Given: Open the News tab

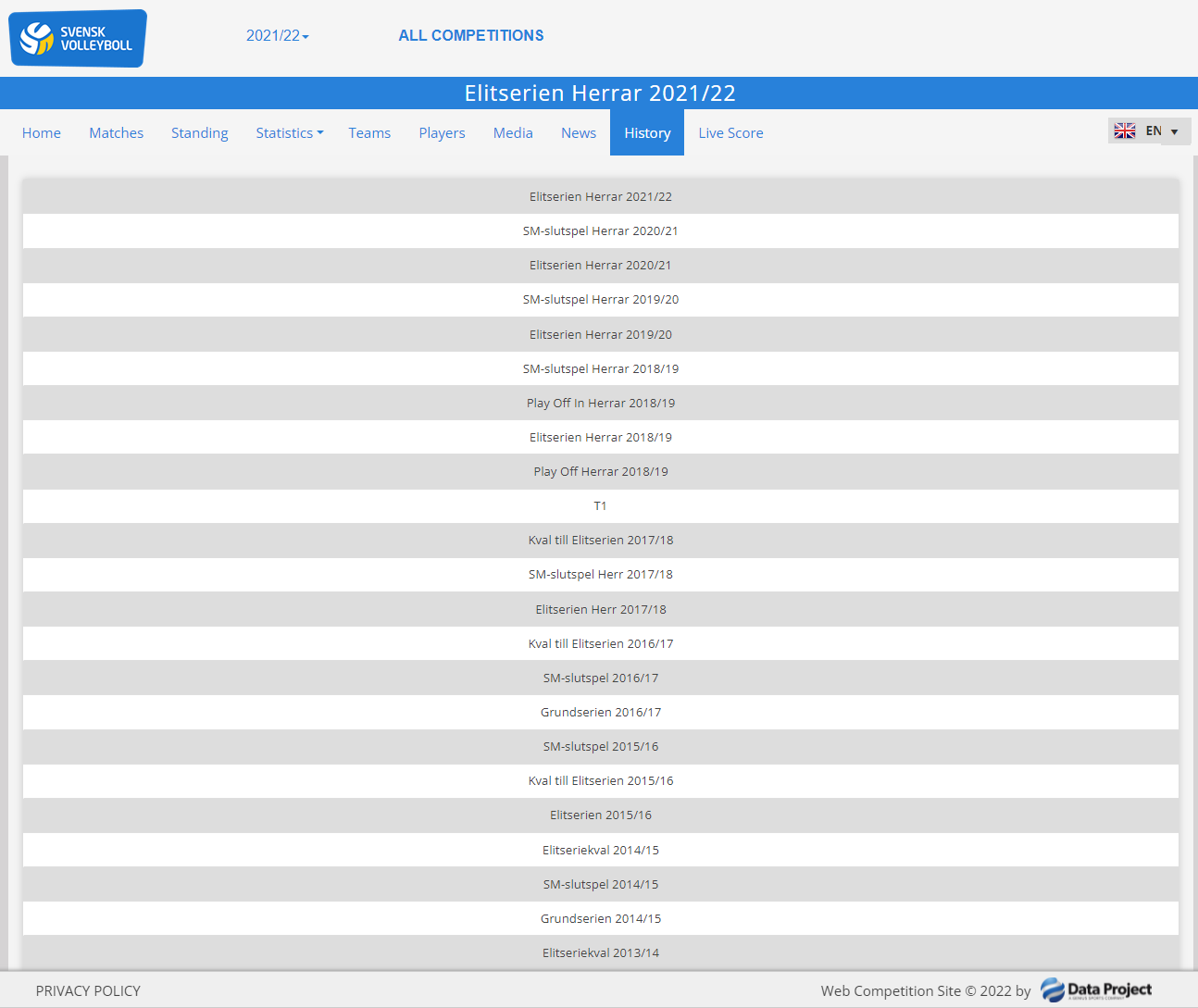Looking at the screenshot, I should tap(579, 132).
